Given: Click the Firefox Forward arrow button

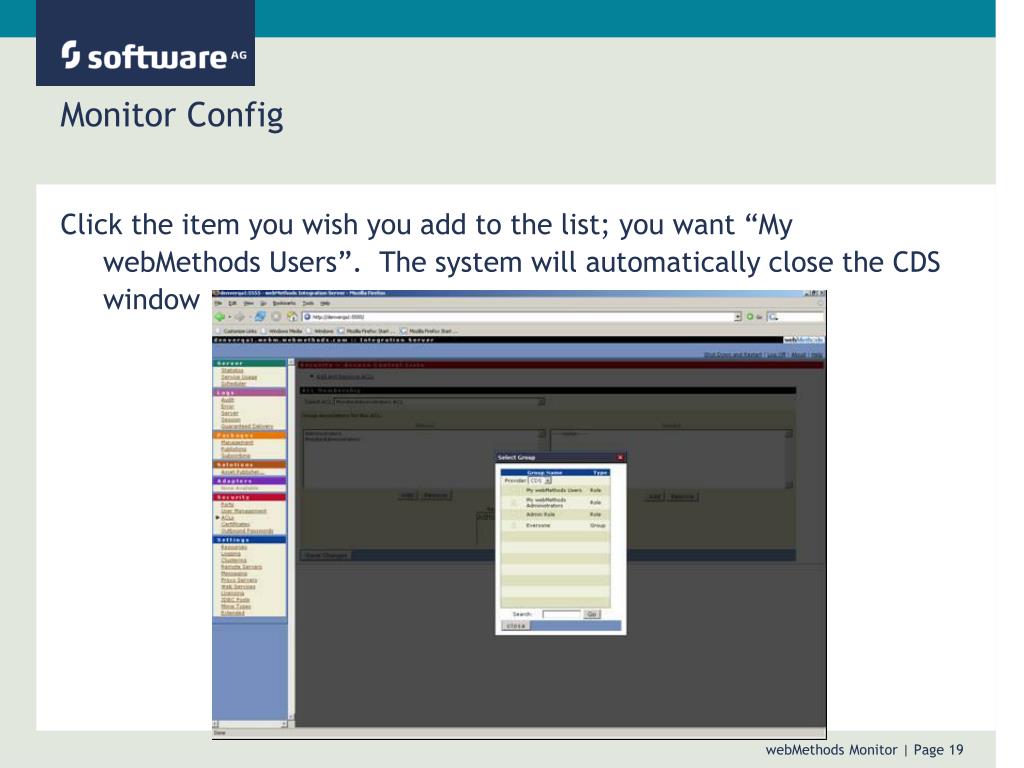Looking at the screenshot, I should click(240, 317).
